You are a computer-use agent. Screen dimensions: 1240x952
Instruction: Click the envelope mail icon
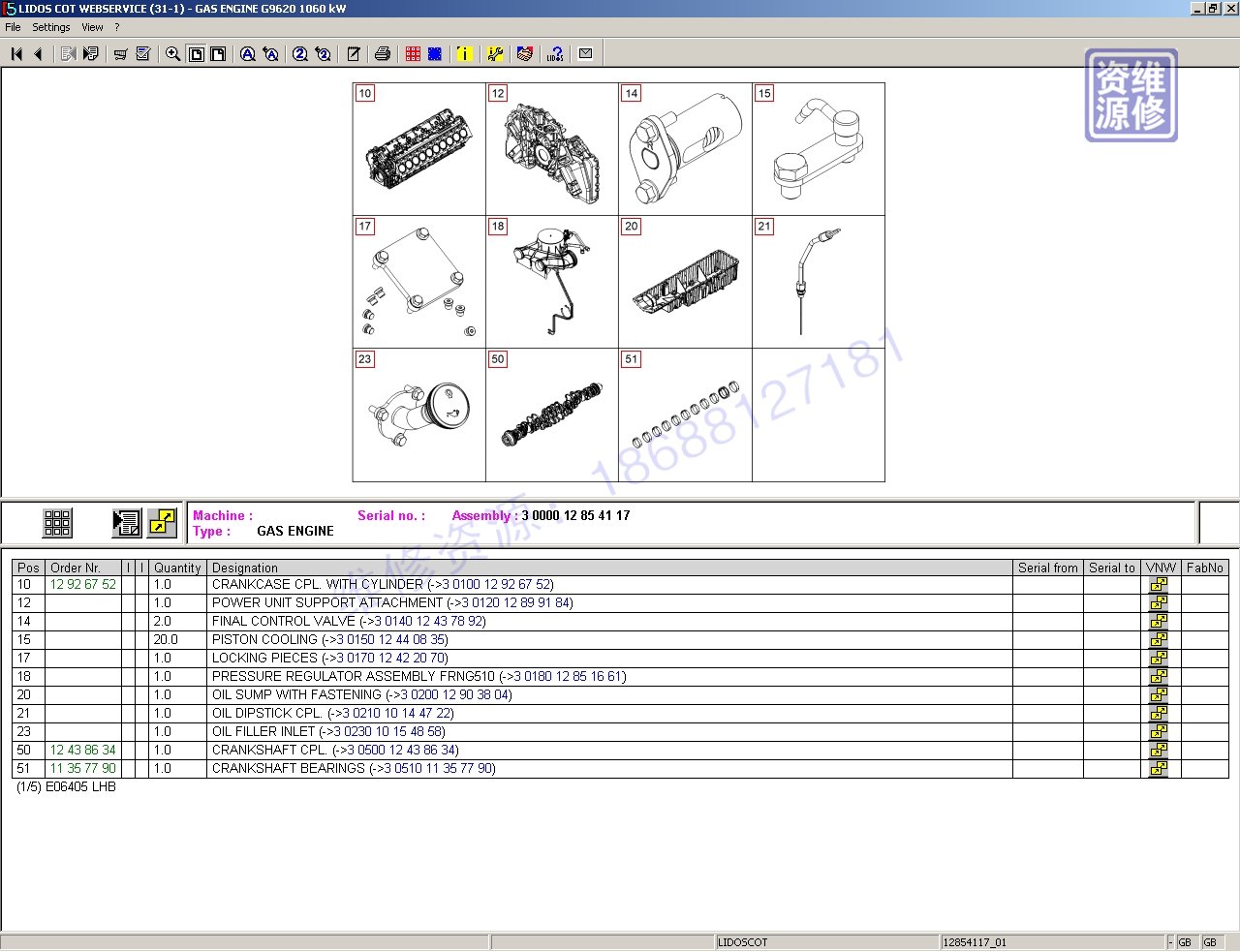click(x=585, y=54)
